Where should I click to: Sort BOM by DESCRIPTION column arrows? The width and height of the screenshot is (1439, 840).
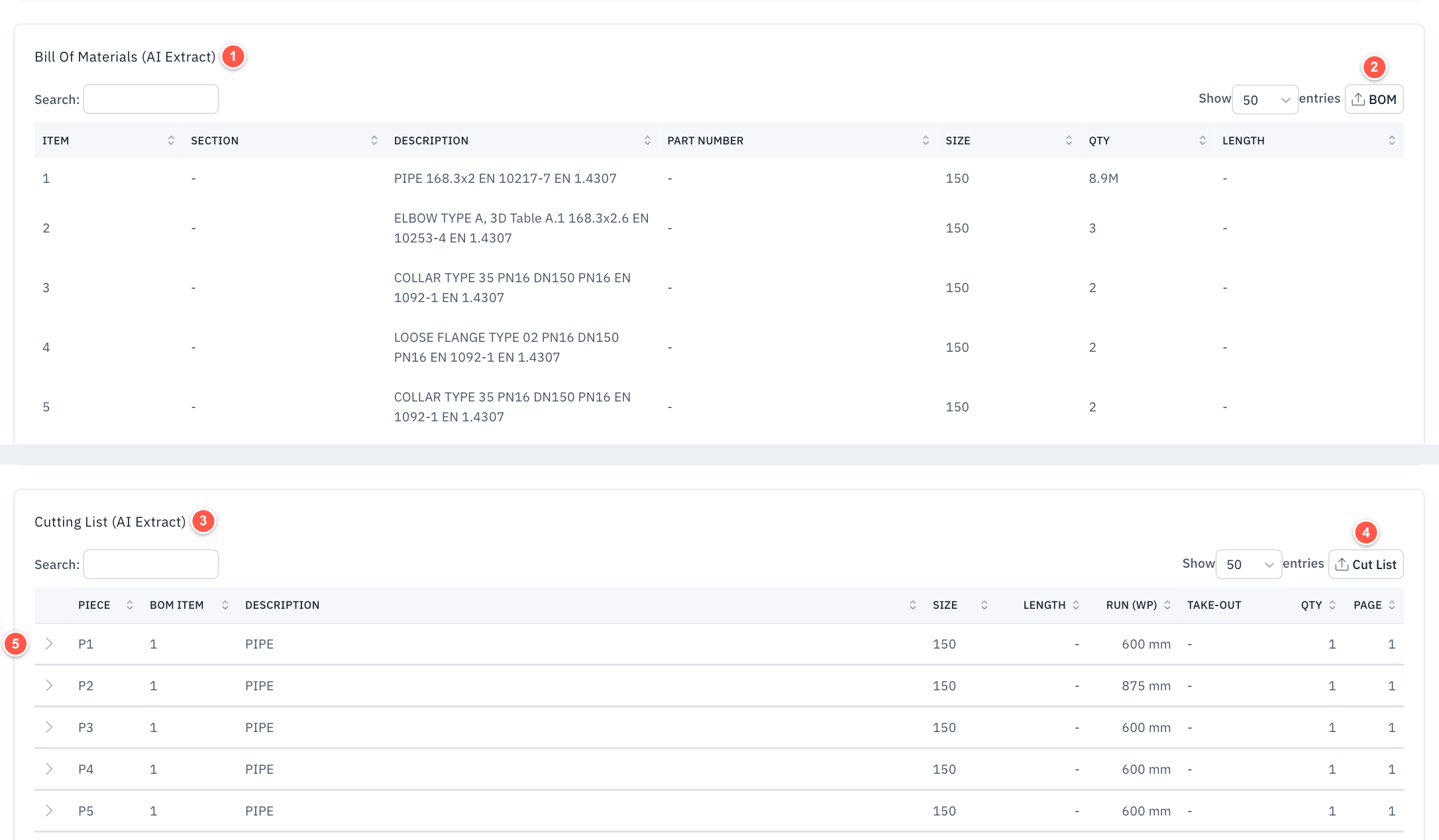647,140
